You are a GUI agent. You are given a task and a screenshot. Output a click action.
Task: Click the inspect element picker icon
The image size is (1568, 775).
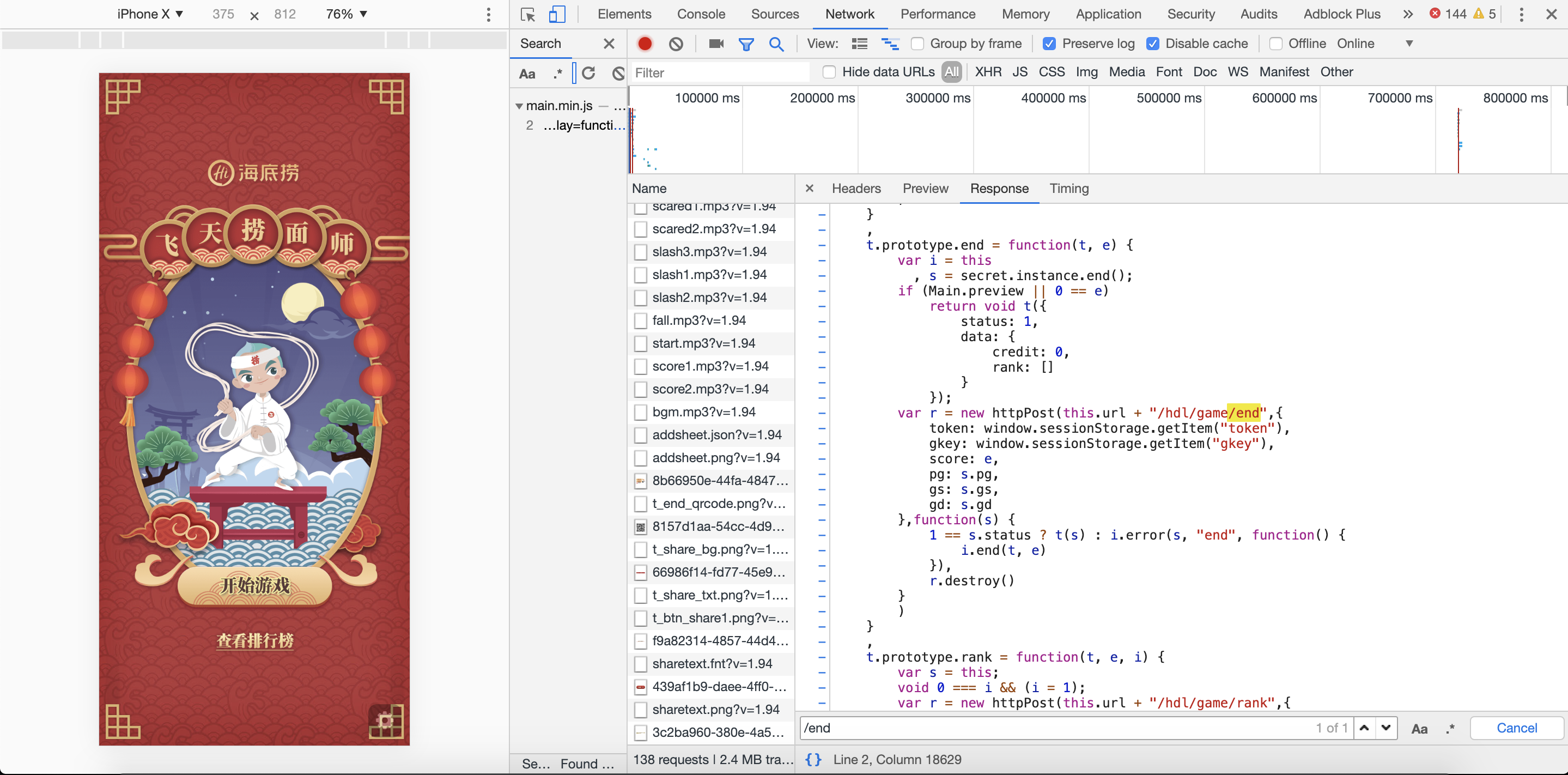tap(528, 14)
